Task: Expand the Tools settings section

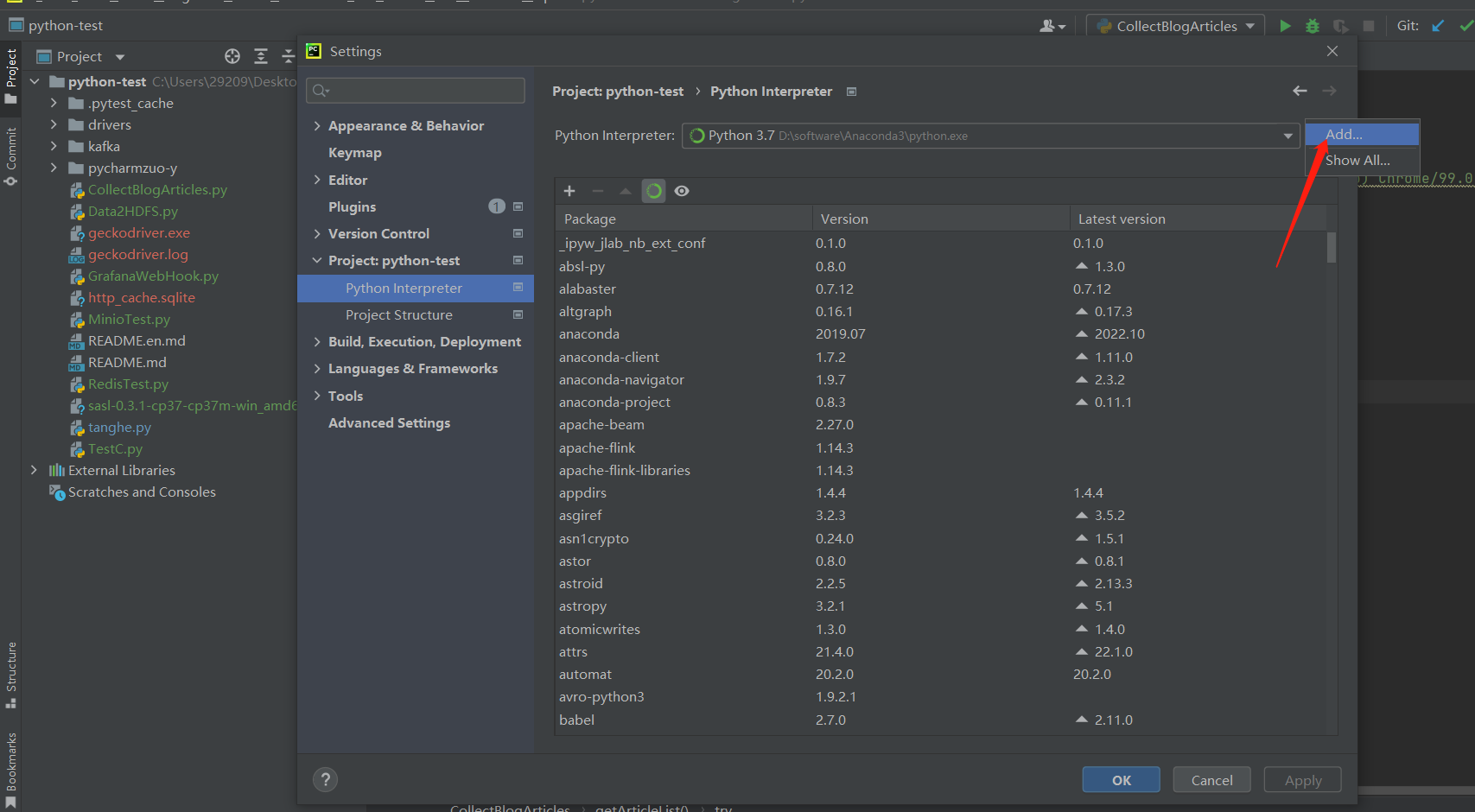Action: tap(317, 396)
